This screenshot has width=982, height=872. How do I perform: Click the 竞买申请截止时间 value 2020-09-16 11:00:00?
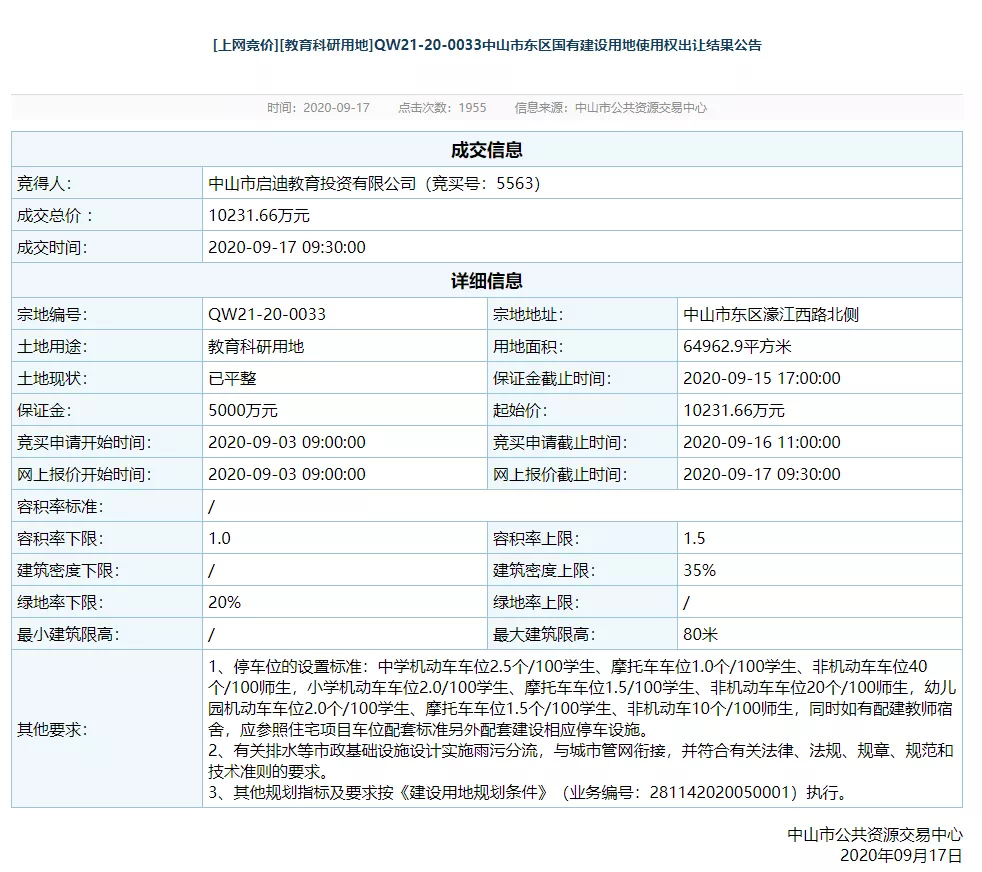(761, 442)
